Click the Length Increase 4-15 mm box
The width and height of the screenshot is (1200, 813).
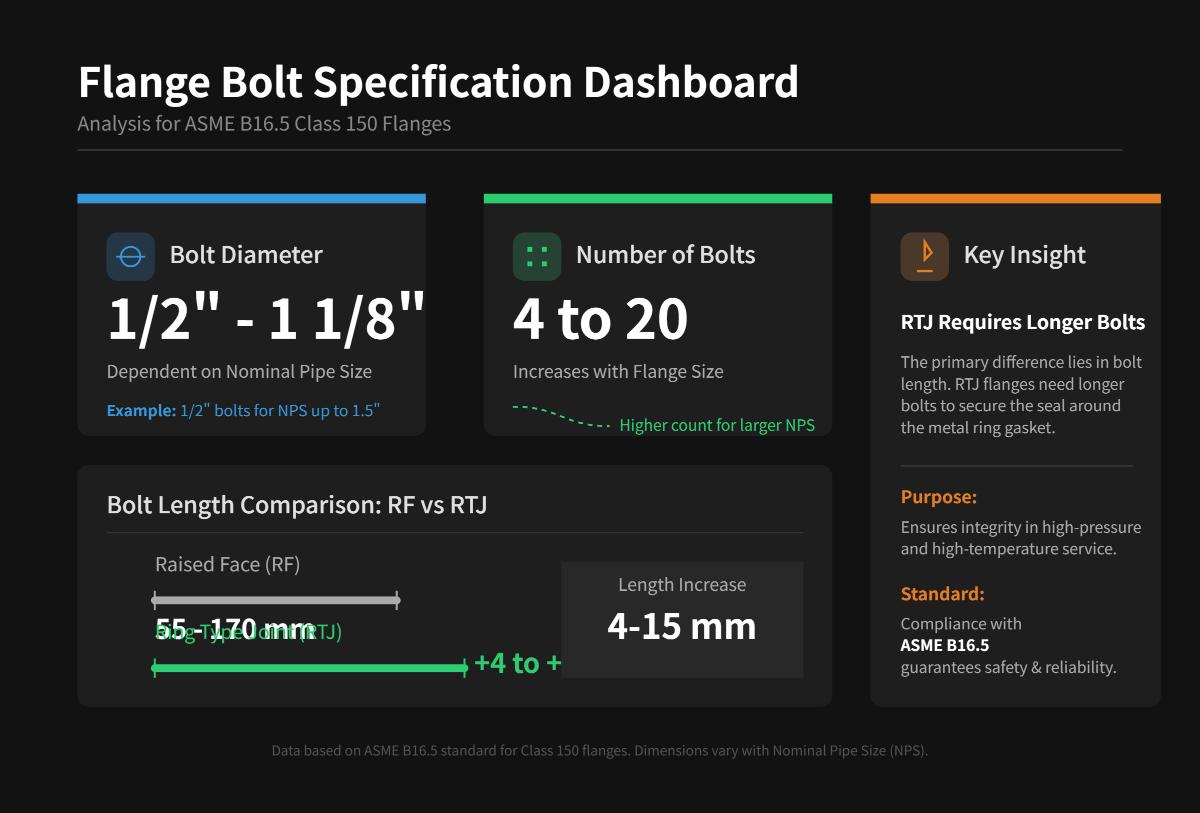click(x=682, y=619)
